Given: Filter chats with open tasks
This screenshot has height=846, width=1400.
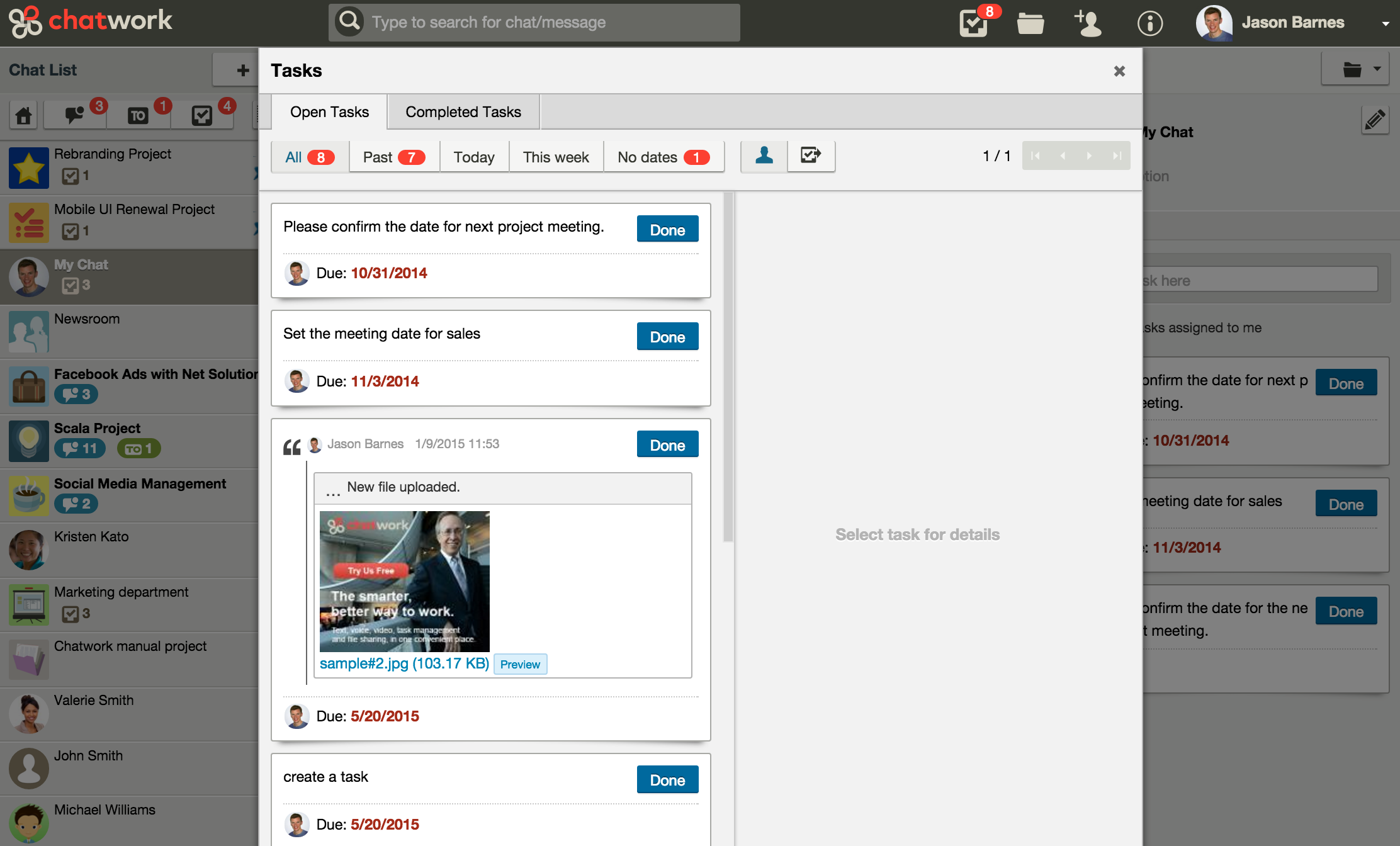Looking at the screenshot, I should 202,115.
